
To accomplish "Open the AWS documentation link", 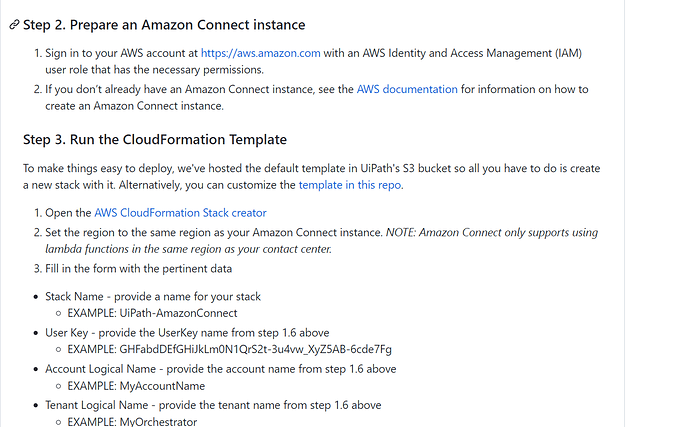I will point(407,89).
